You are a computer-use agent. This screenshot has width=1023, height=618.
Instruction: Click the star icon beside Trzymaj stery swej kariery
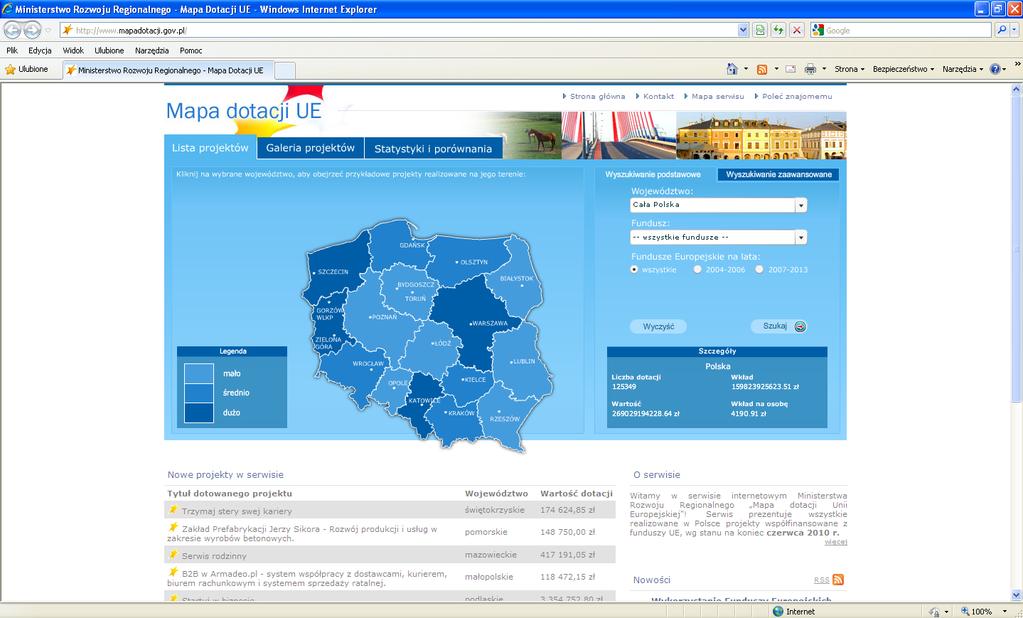coord(173,510)
